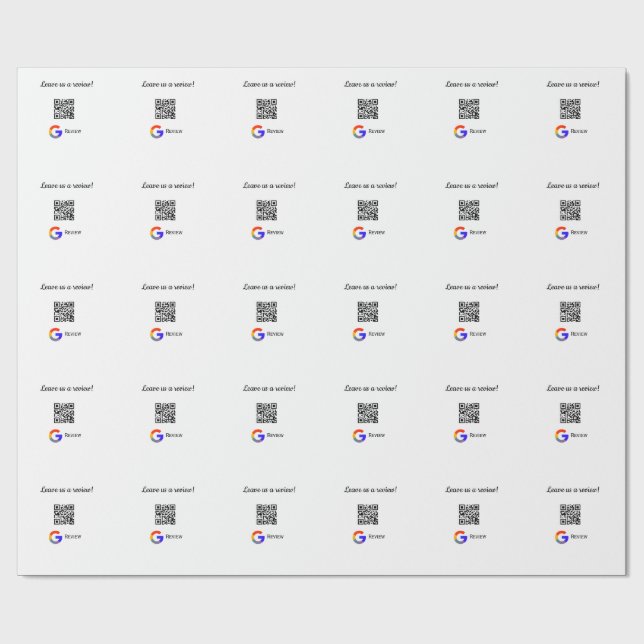Click the QR code on the top-right sticker
This screenshot has width=644, height=644.
570,109
